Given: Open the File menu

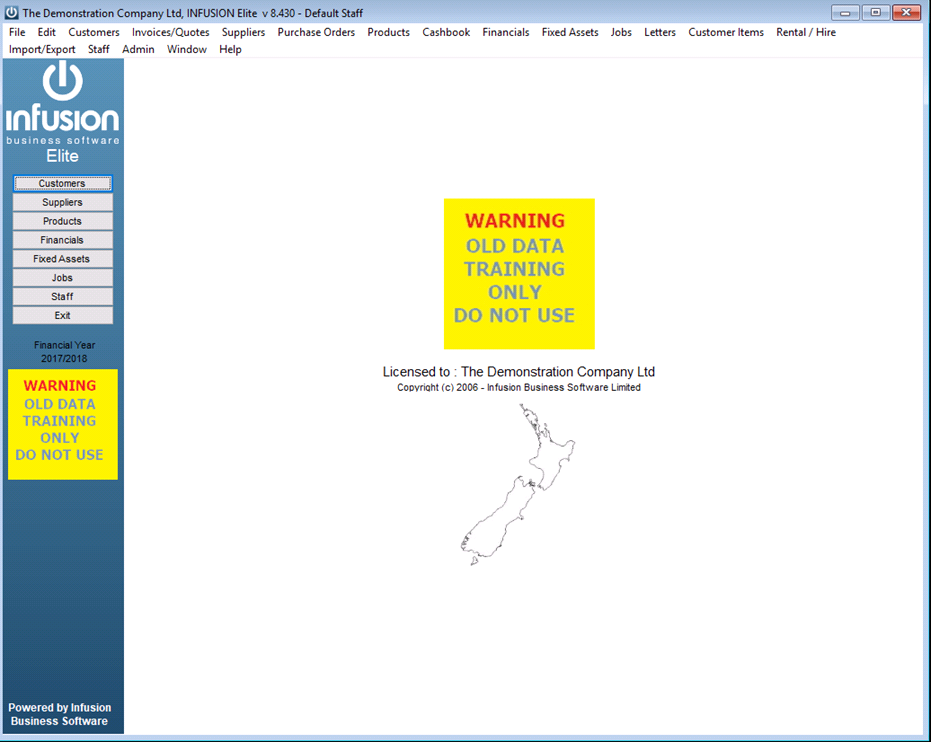Looking at the screenshot, I should pyautogui.click(x=17, y=32).
